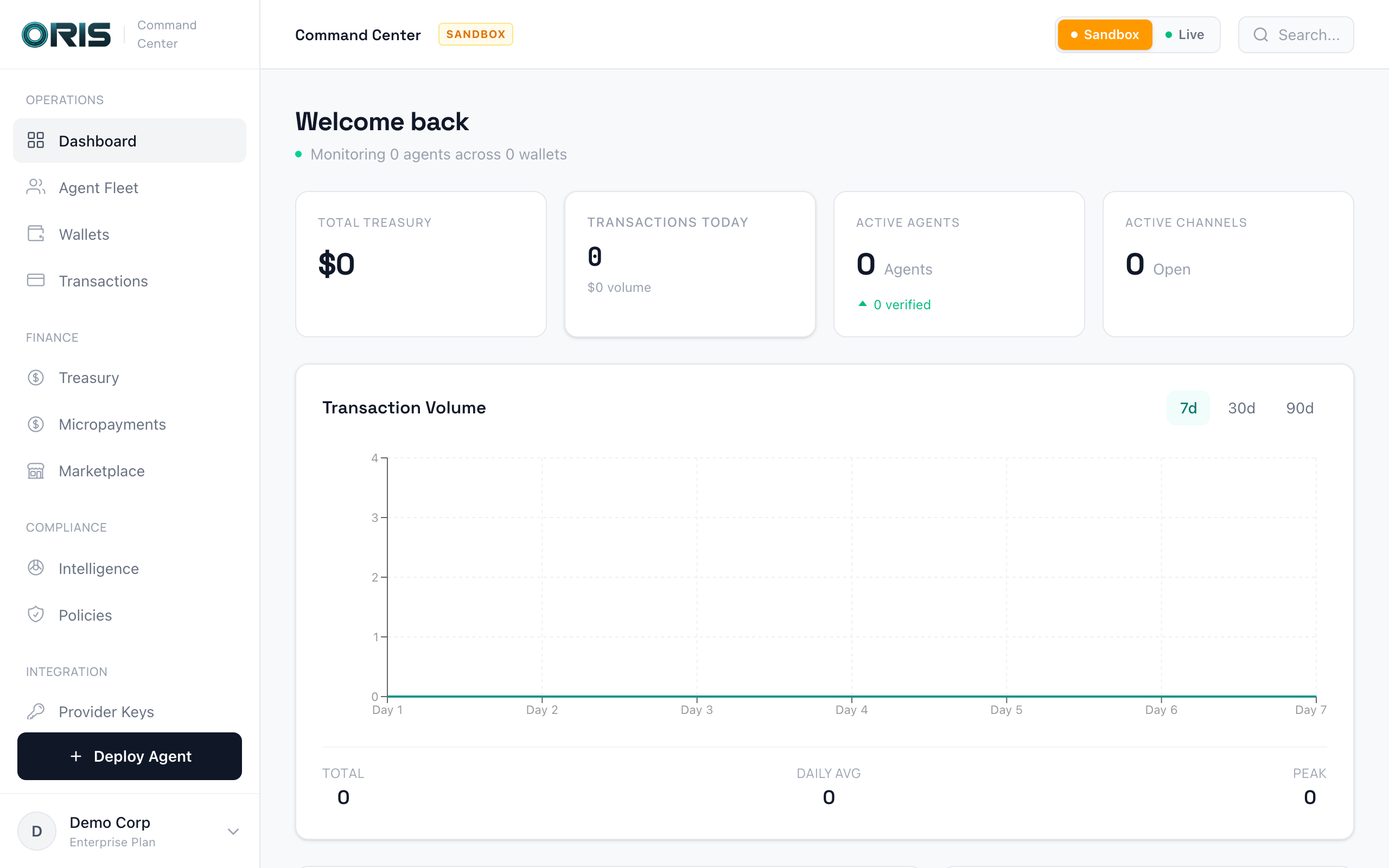Open the Micropayments page link

point(112,424)
